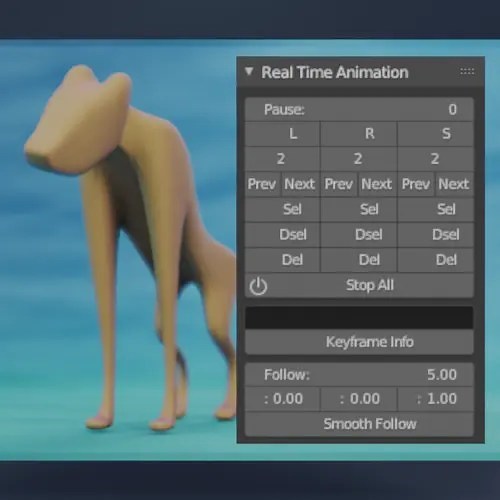Image resolution: width=500 pixels, height=500 pixels.
Task: Open Keyframe Info
Action: click(359, 342)
